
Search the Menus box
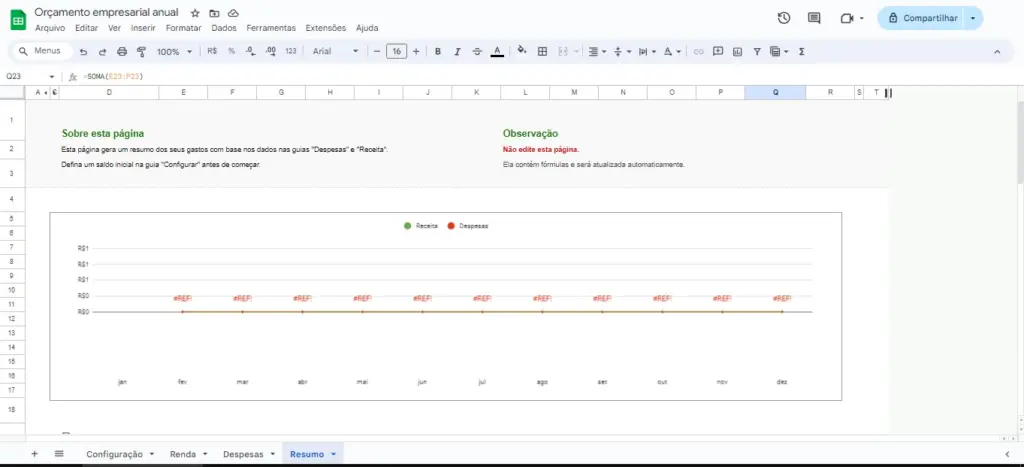coord(40,51)
